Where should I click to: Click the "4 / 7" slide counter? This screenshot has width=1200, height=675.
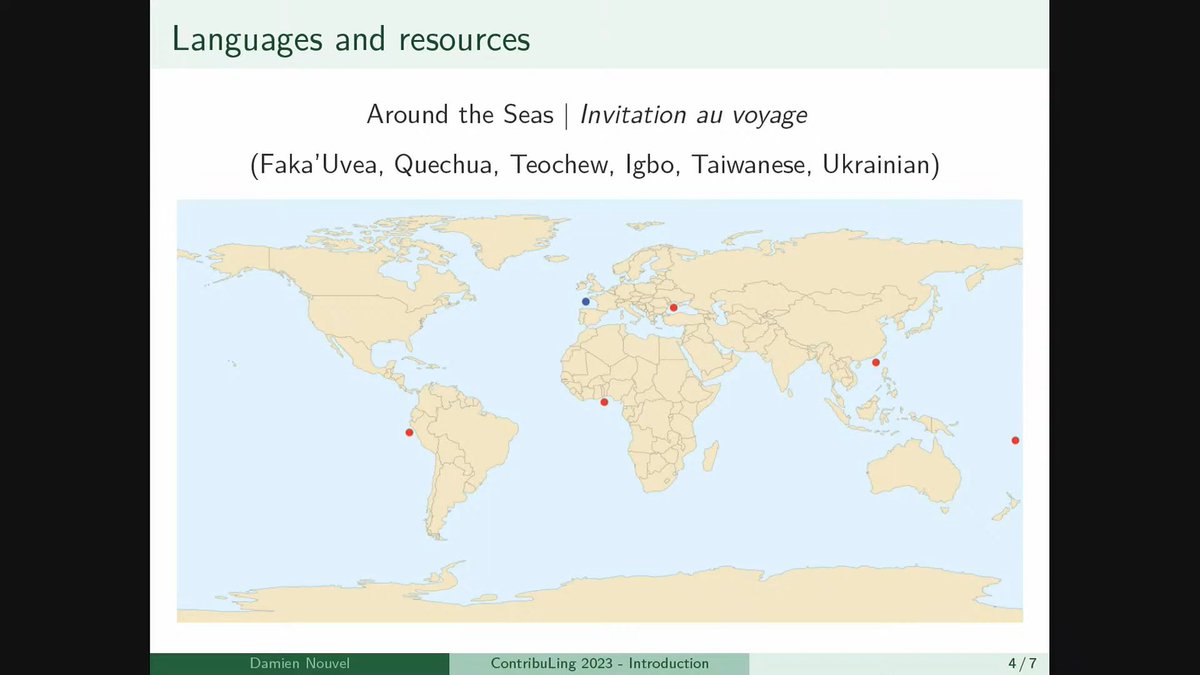click(x=1022, y=663)
